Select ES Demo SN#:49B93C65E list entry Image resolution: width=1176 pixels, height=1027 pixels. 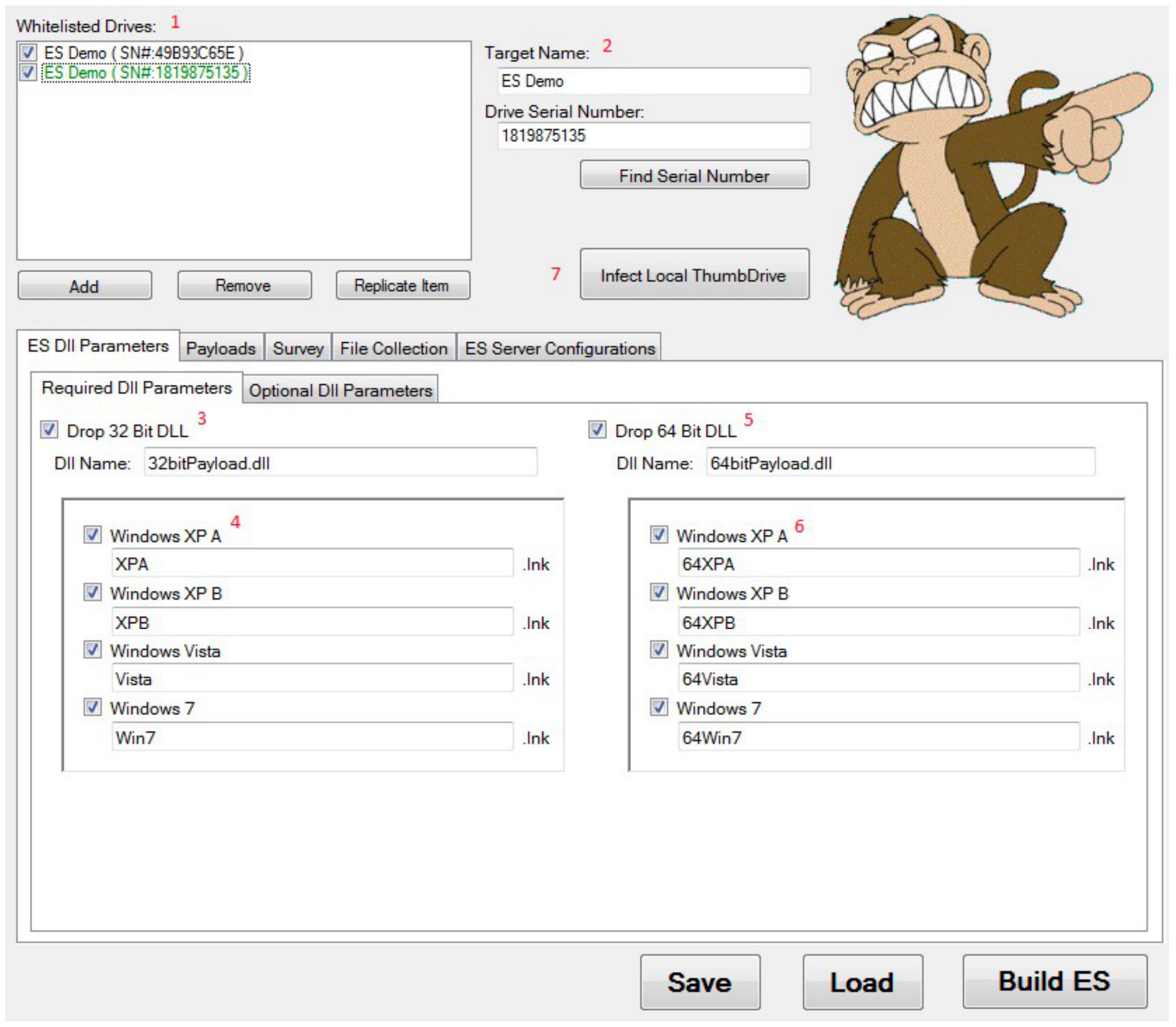[144, 53]
